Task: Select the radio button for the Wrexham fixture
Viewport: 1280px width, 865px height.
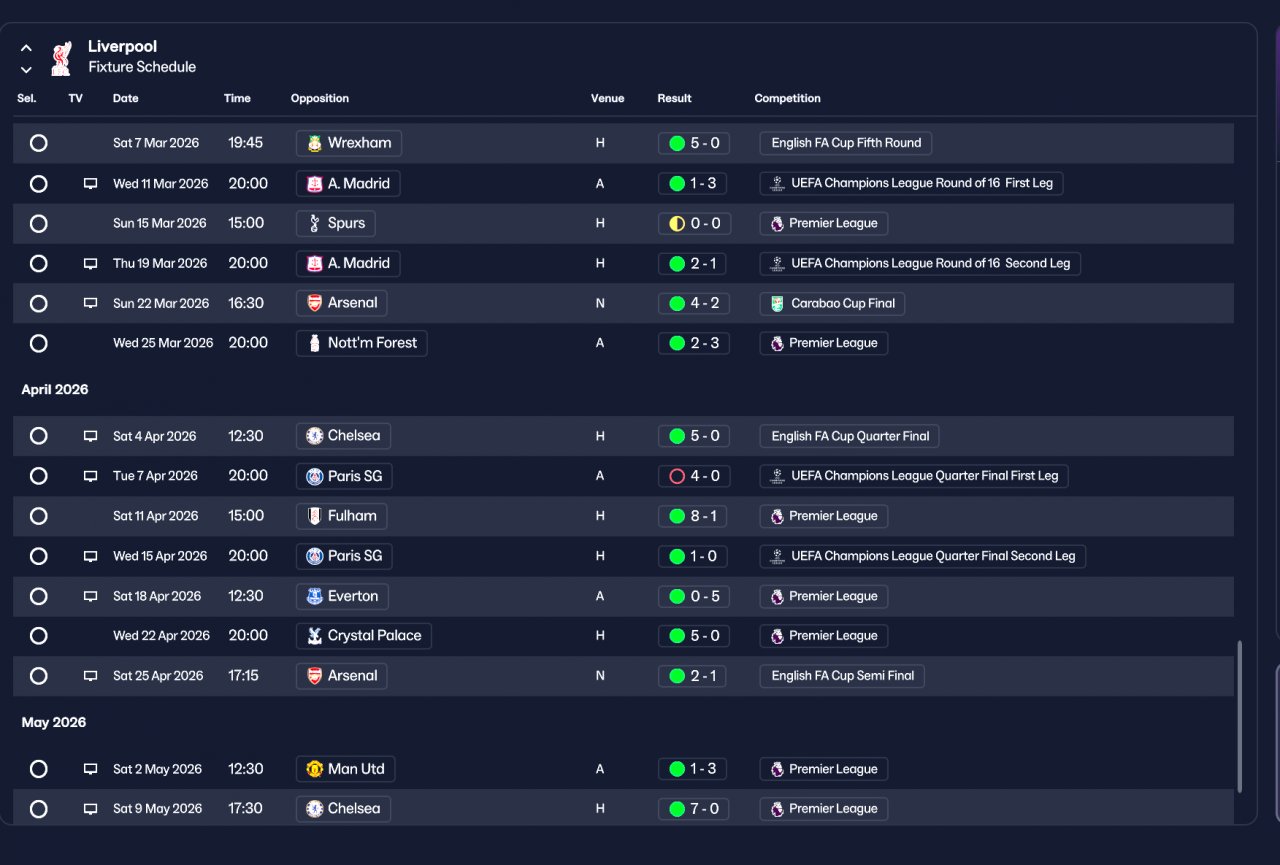Action: pyautogui.click(x=38, y=143)
